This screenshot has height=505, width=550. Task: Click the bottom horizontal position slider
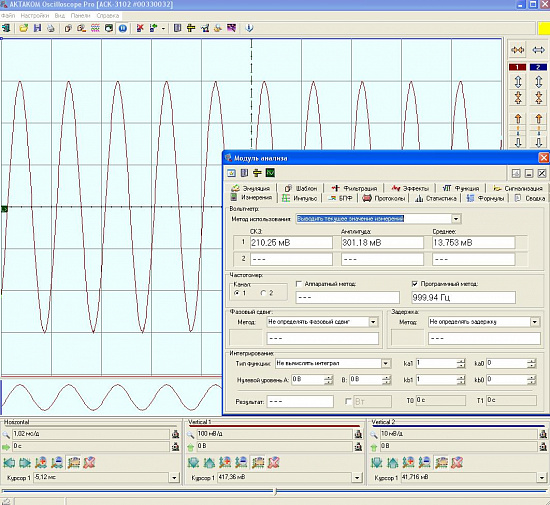(275, 491)
